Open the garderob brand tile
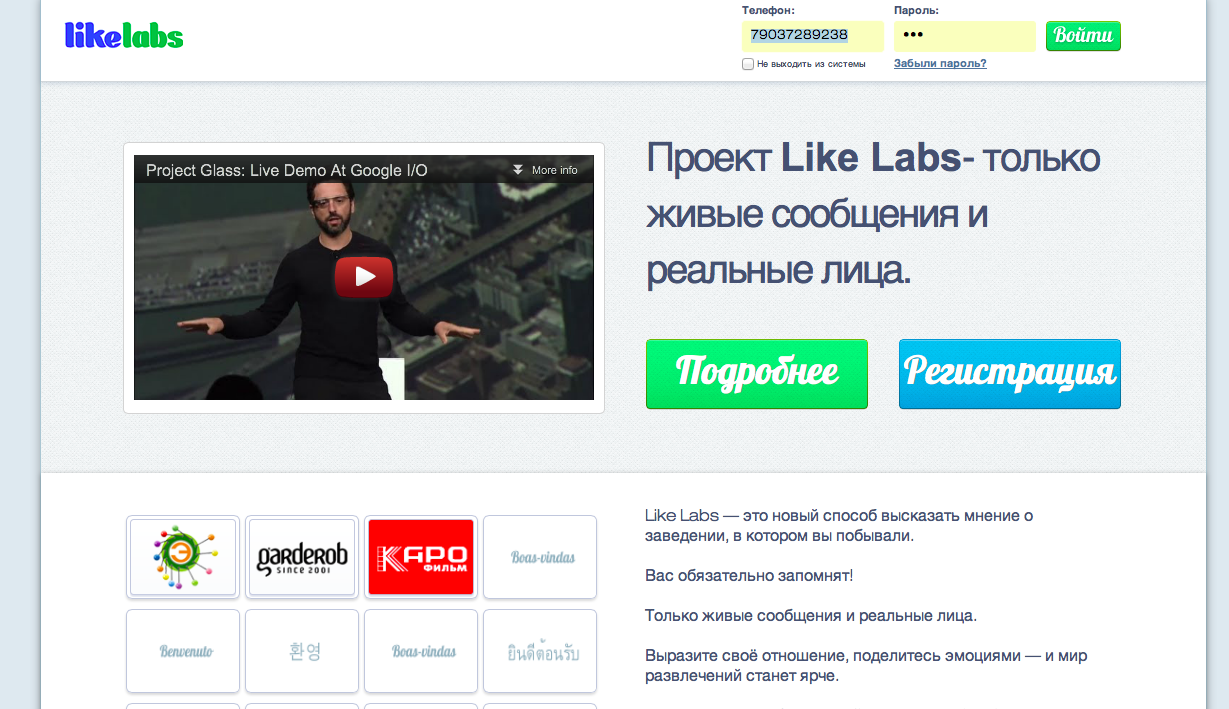Image resolution: width=1229 pixels, height=709 pixels. coord(302,557)
